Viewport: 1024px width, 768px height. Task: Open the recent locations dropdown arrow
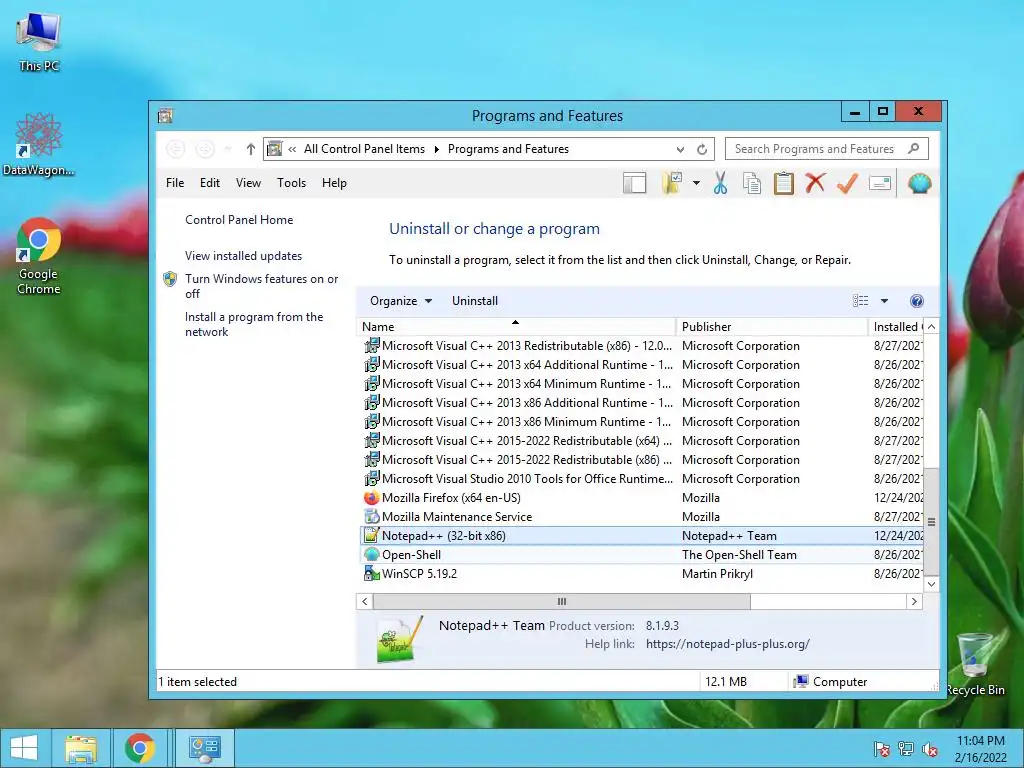[x=228, y=150]
